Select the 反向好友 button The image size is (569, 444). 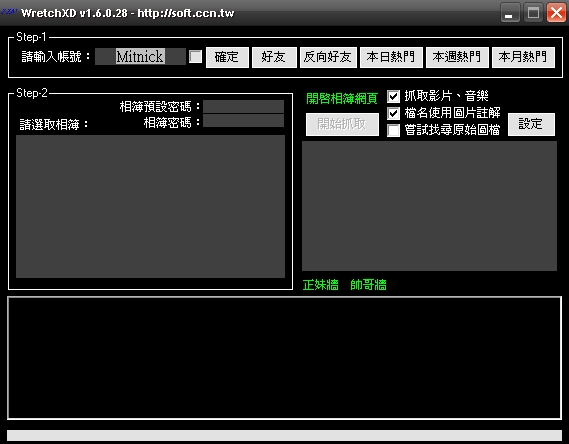coord(328,57)
